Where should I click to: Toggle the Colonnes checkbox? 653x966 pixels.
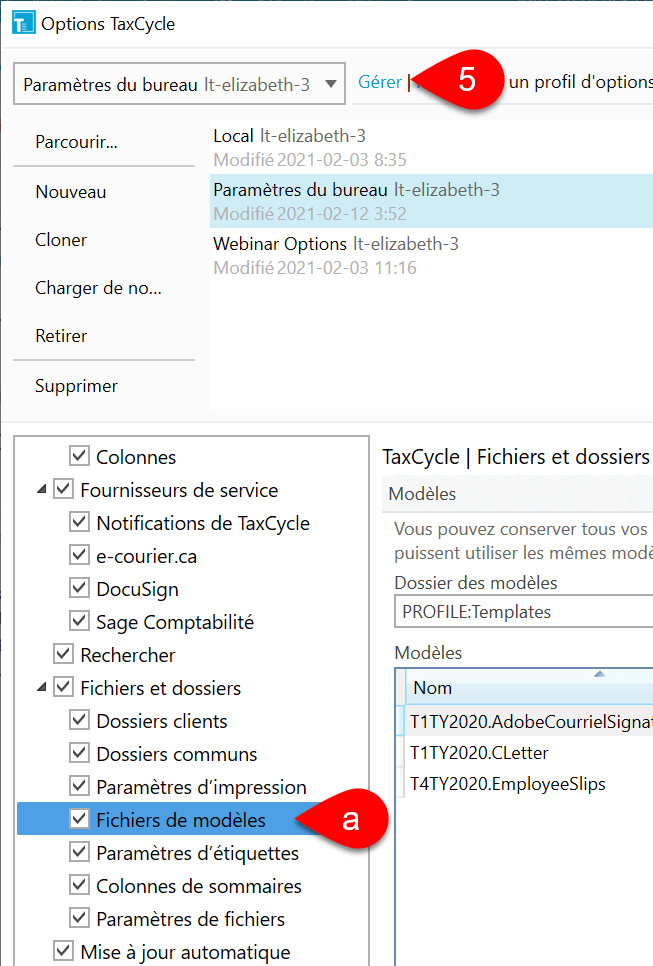point(79,456)
